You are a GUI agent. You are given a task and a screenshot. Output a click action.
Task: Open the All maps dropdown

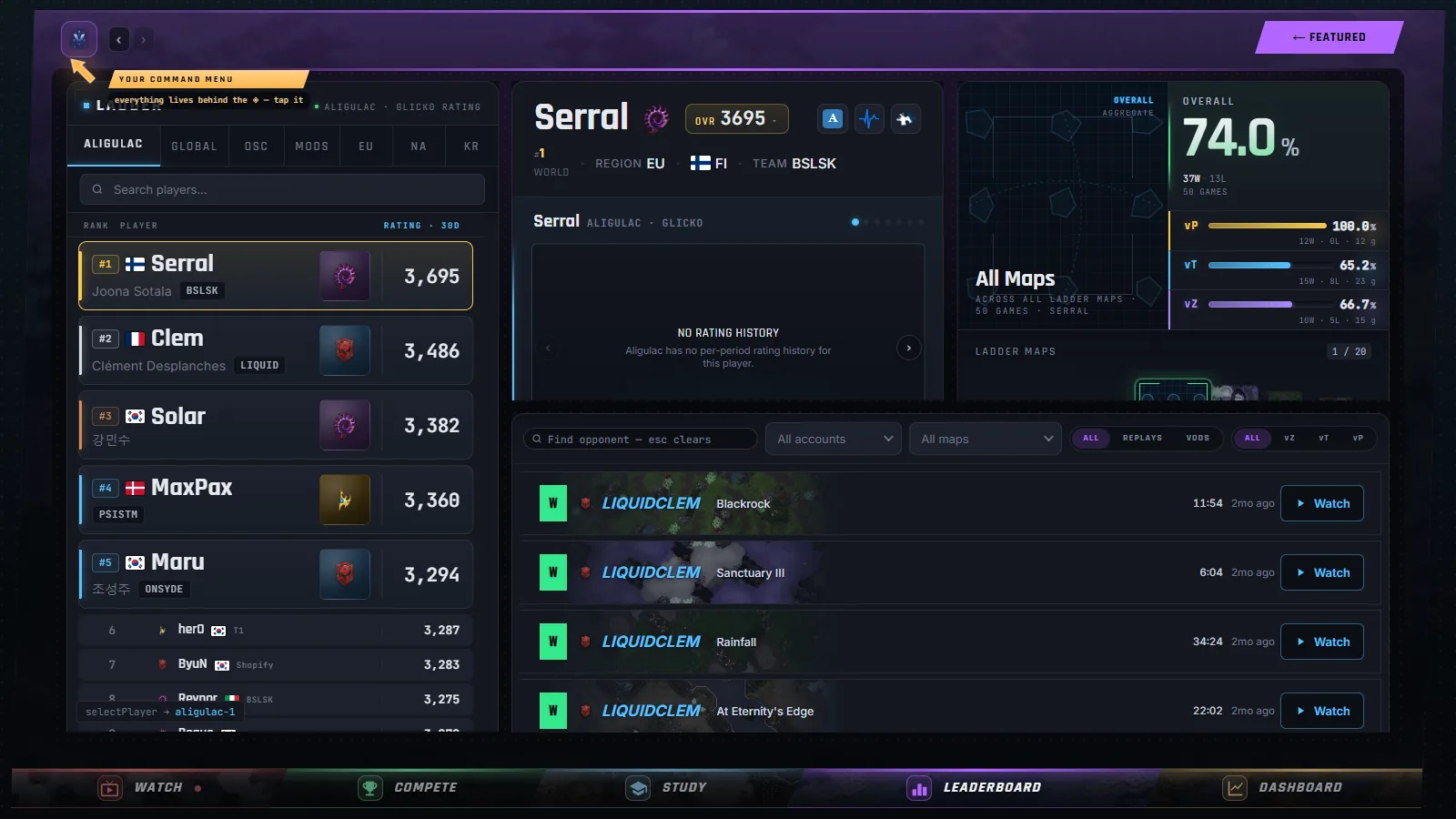click(x=986, y=439)
